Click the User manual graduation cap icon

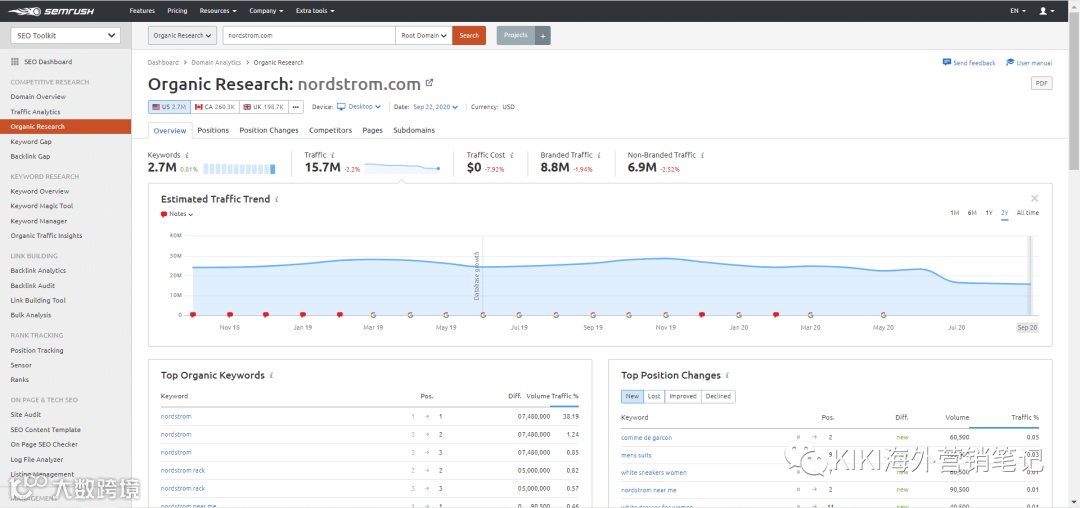point(1010,62)
